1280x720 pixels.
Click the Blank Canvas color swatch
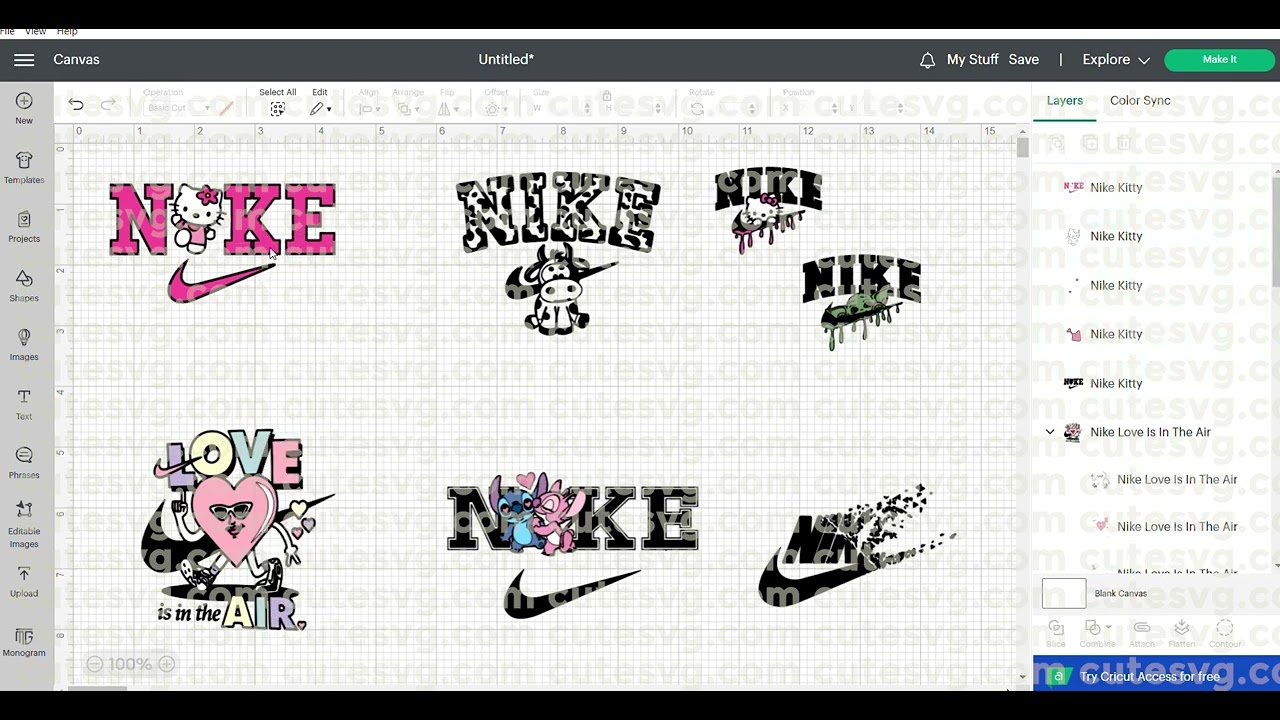point(1064,593)
